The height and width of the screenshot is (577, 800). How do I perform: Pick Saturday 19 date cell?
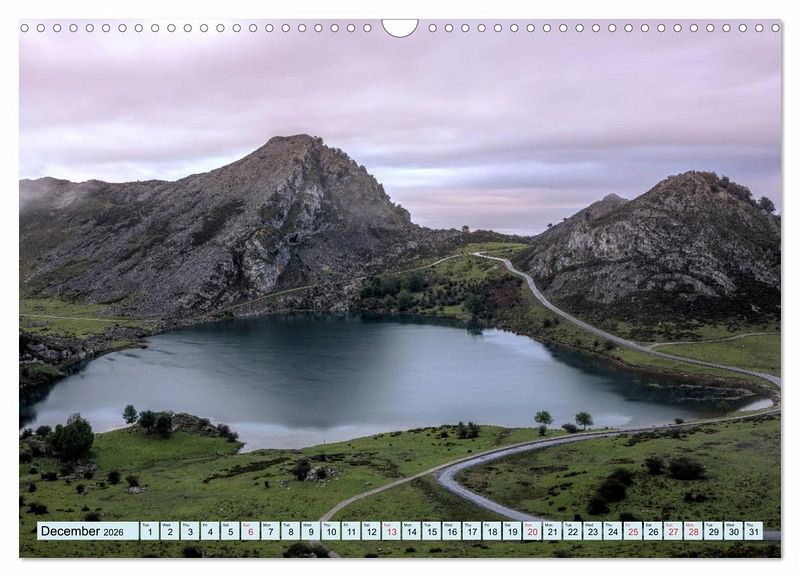[512, 531]
